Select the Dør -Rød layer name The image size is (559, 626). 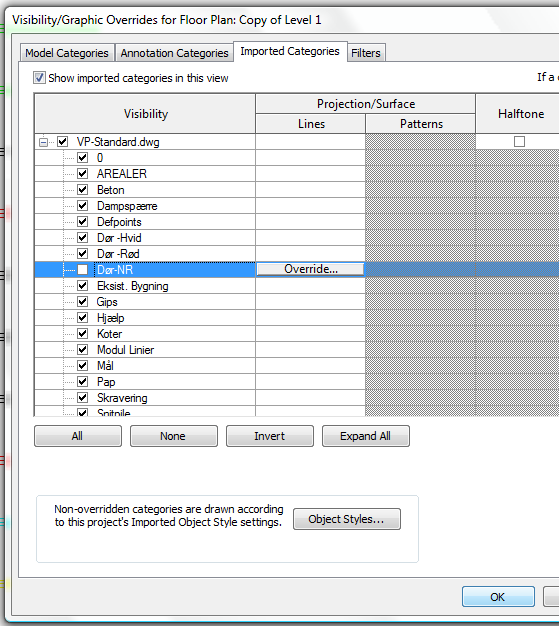point(118,254)
